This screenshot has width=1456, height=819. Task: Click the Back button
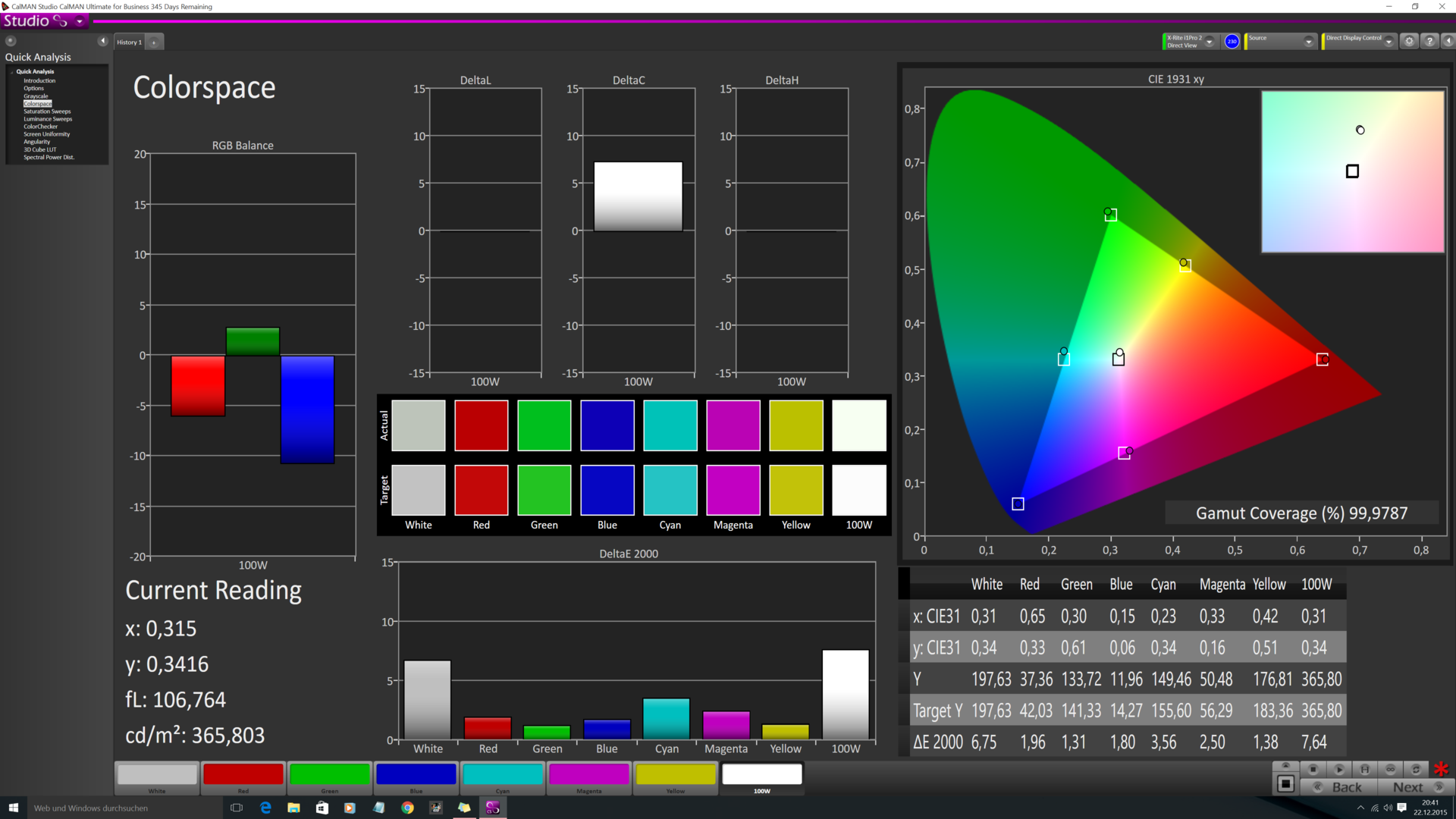coord(1339,787)
